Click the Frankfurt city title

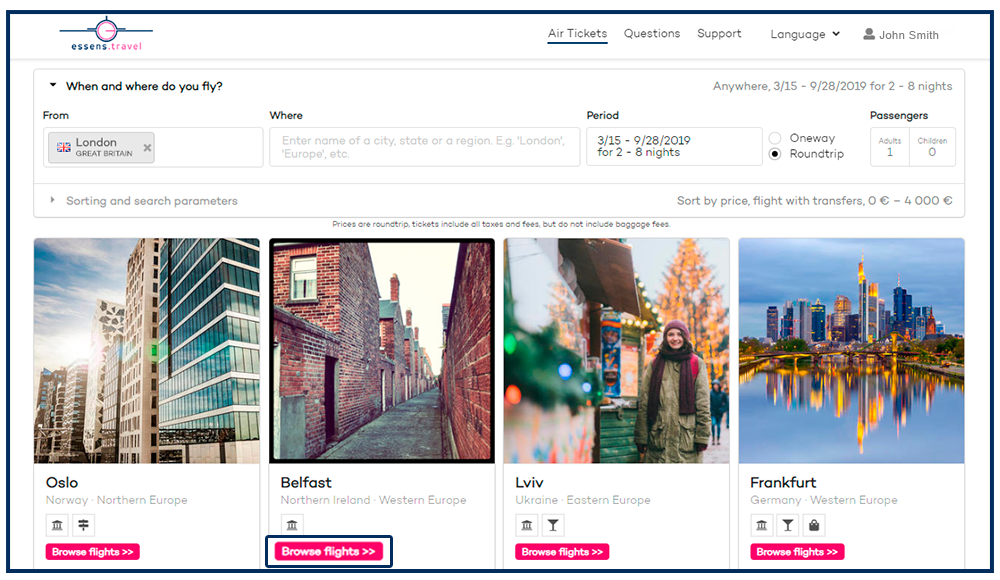tap(783, 482)
